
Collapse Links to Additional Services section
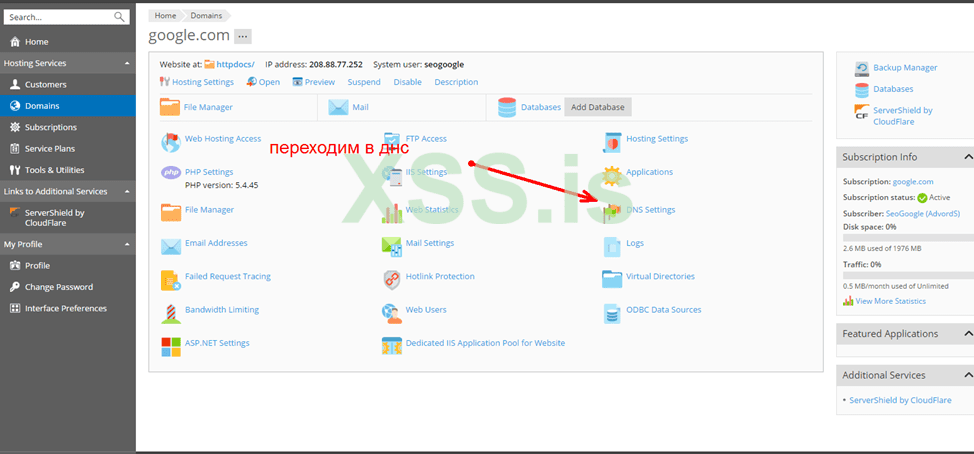127,191
